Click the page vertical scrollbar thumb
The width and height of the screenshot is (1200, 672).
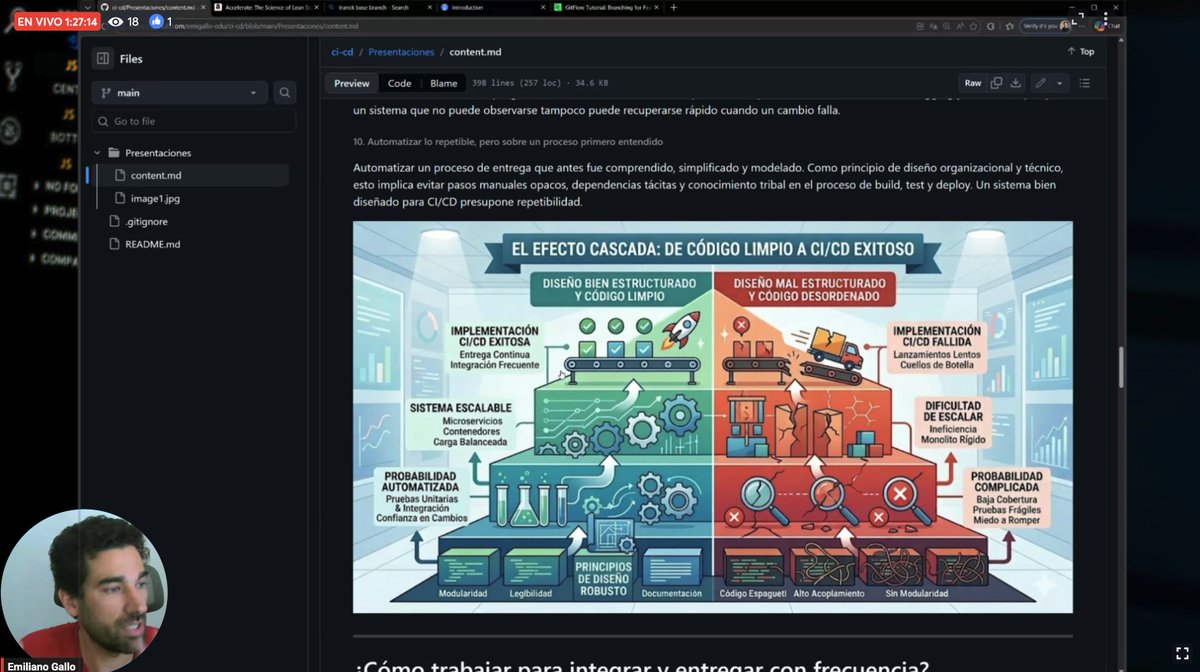[x=1120, y=368]
